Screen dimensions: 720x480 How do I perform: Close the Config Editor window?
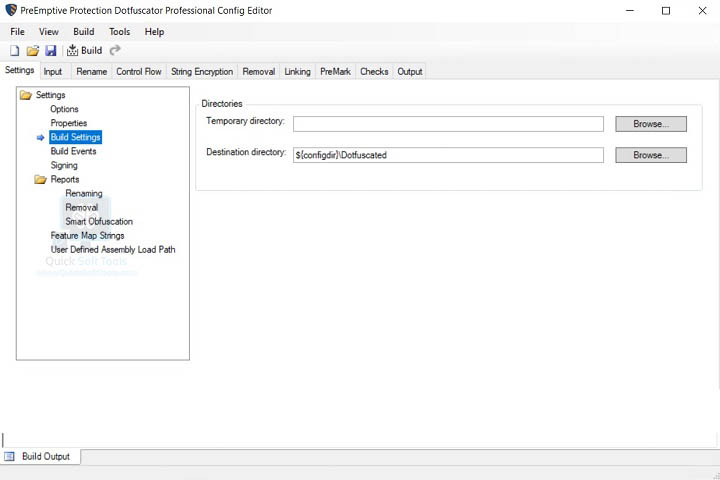702,10
